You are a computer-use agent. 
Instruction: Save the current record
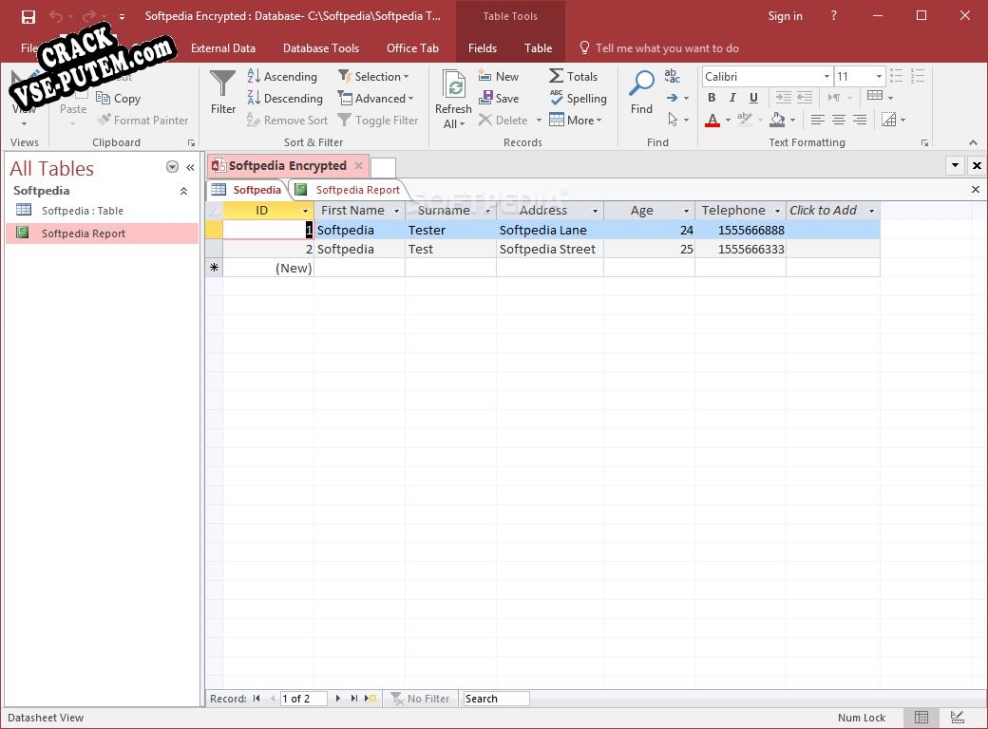pos(499,98)
